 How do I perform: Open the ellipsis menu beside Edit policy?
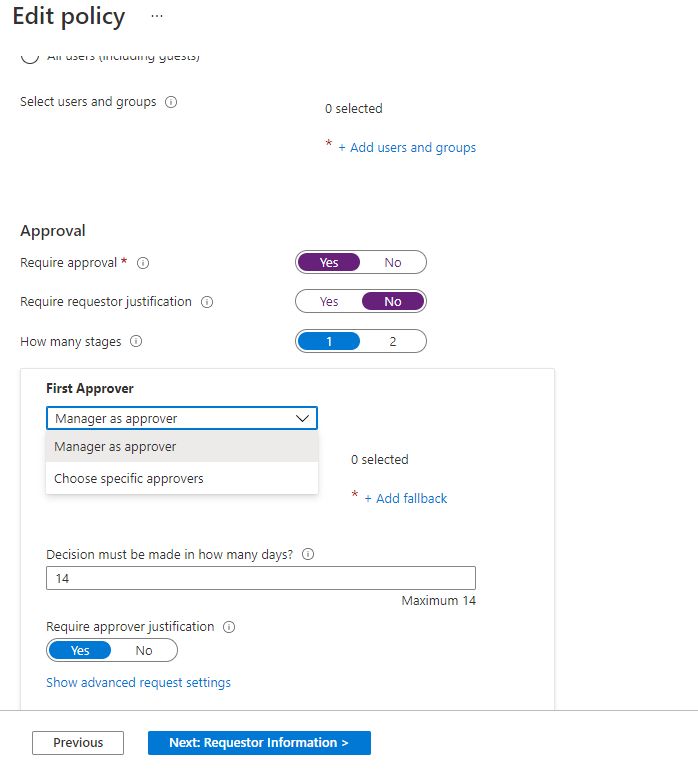click(x=156, y=17)
